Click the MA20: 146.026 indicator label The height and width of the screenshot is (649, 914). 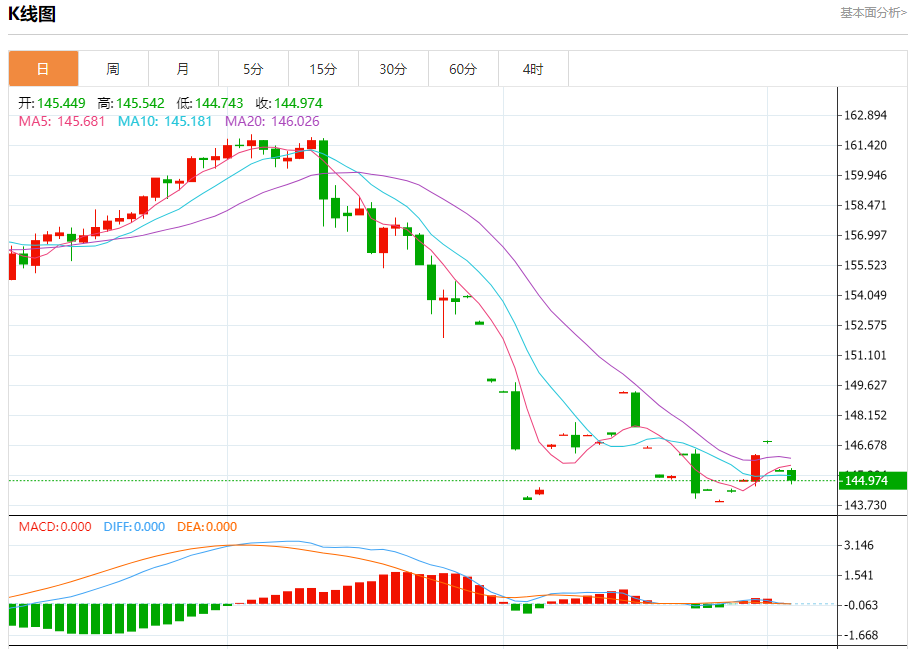(x=272, y=121)
